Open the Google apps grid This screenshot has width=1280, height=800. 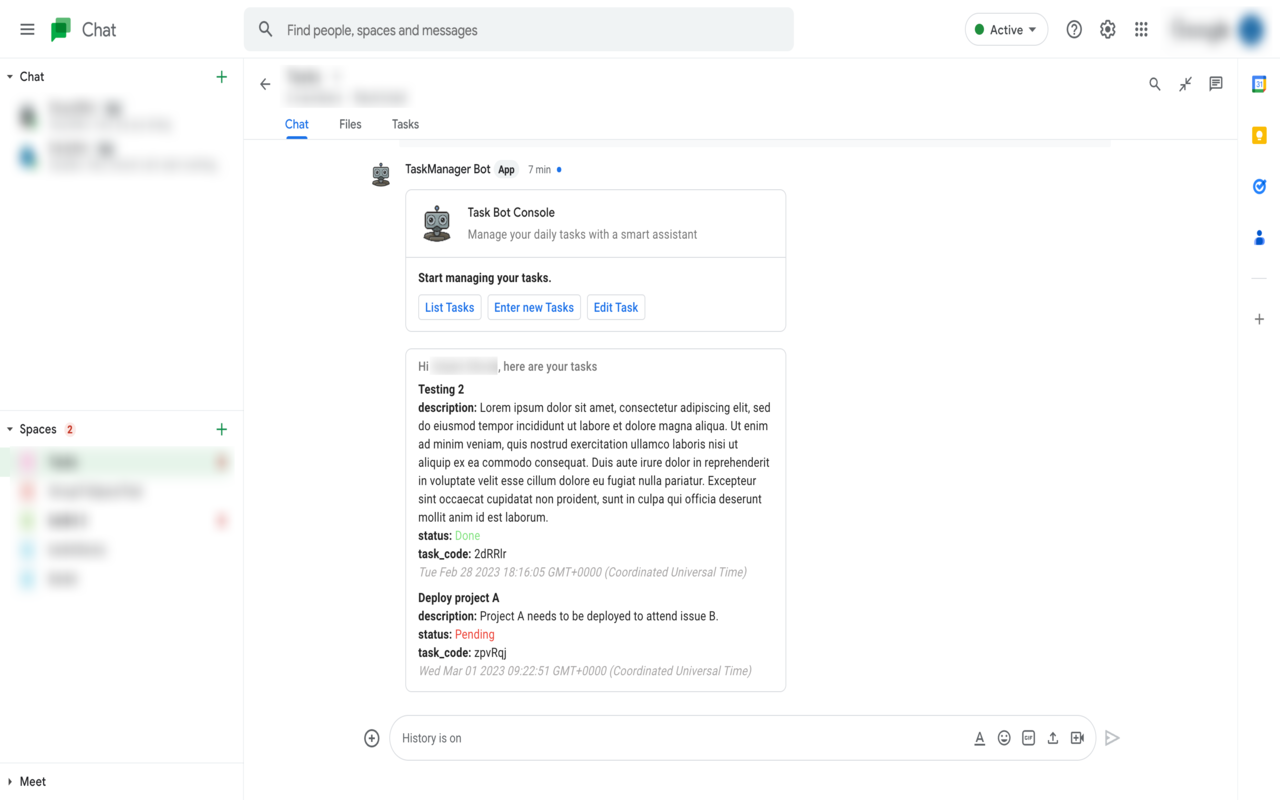click(x=1140, y=29)
